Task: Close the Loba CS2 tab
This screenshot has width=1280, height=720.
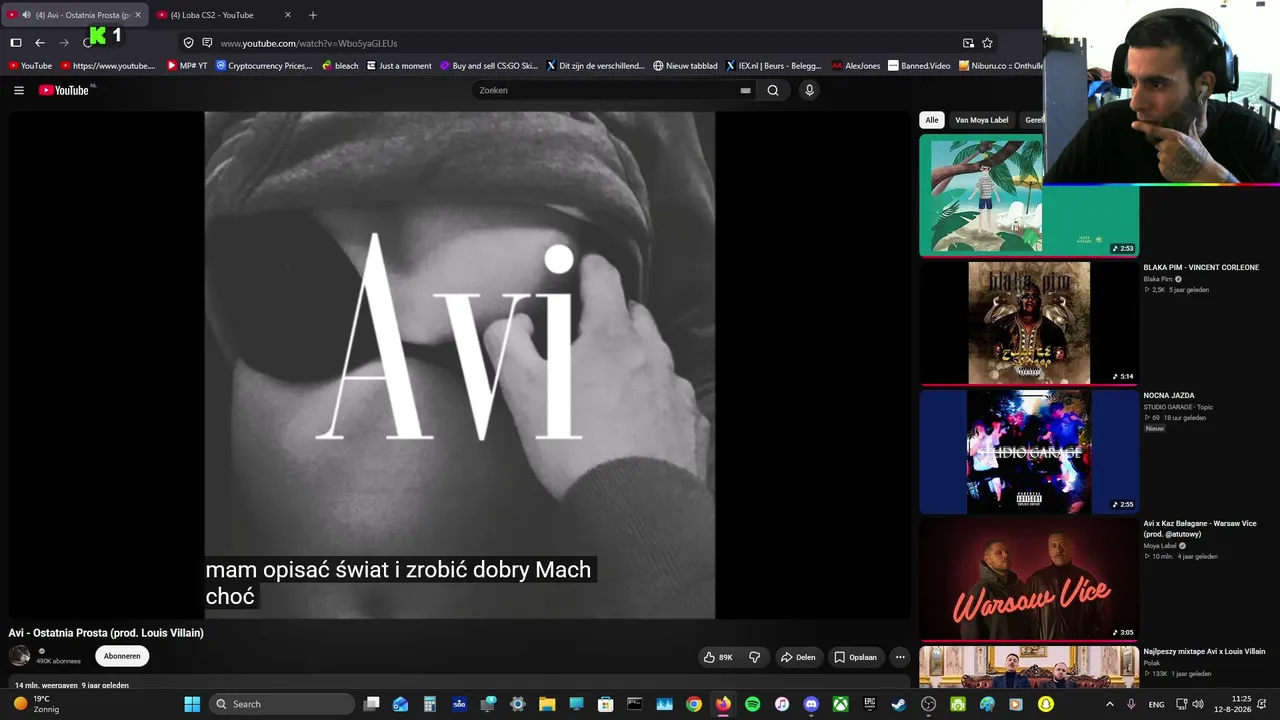Action: coord(288,15)
